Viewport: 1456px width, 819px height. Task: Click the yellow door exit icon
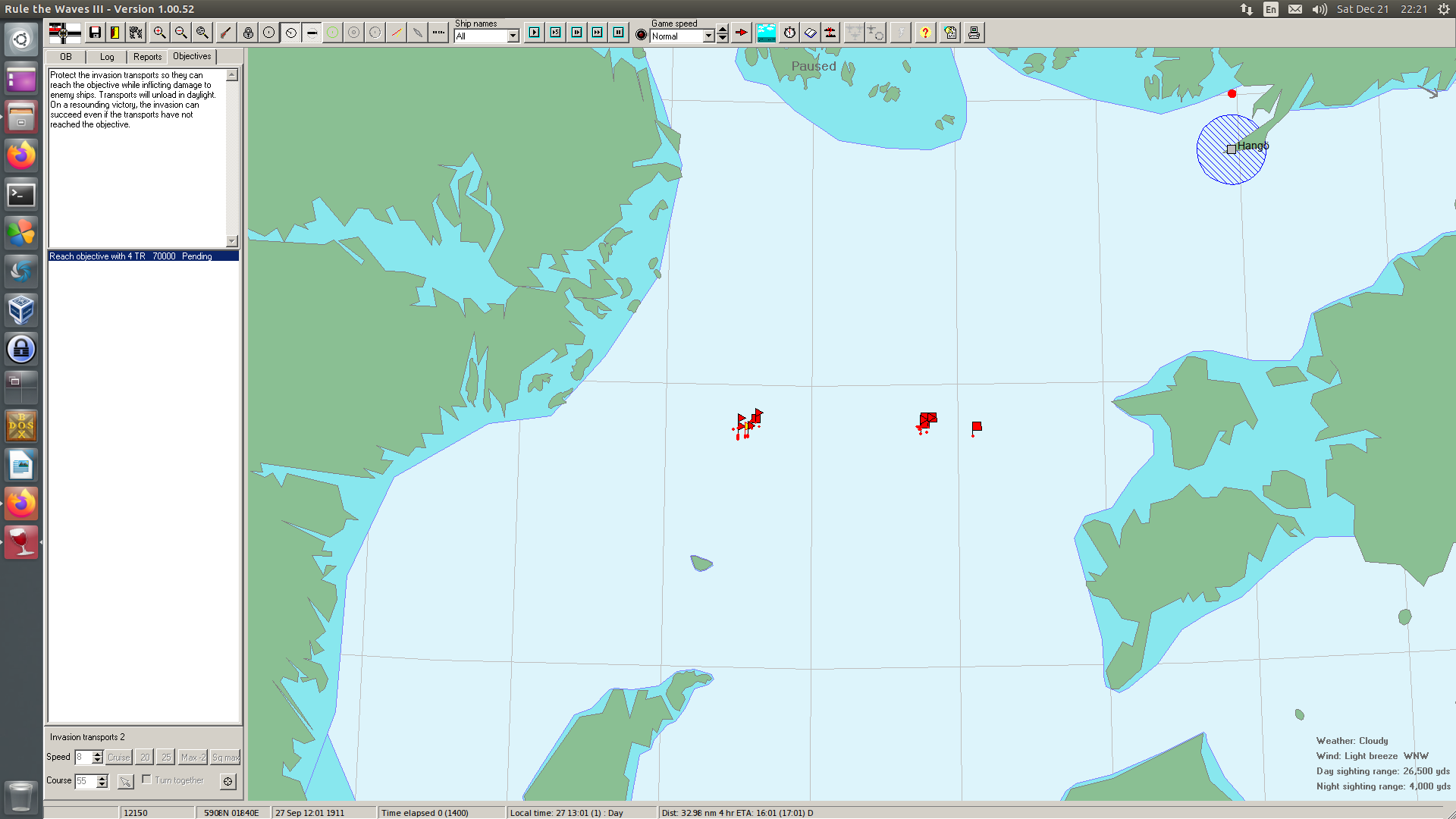(115, 33)
